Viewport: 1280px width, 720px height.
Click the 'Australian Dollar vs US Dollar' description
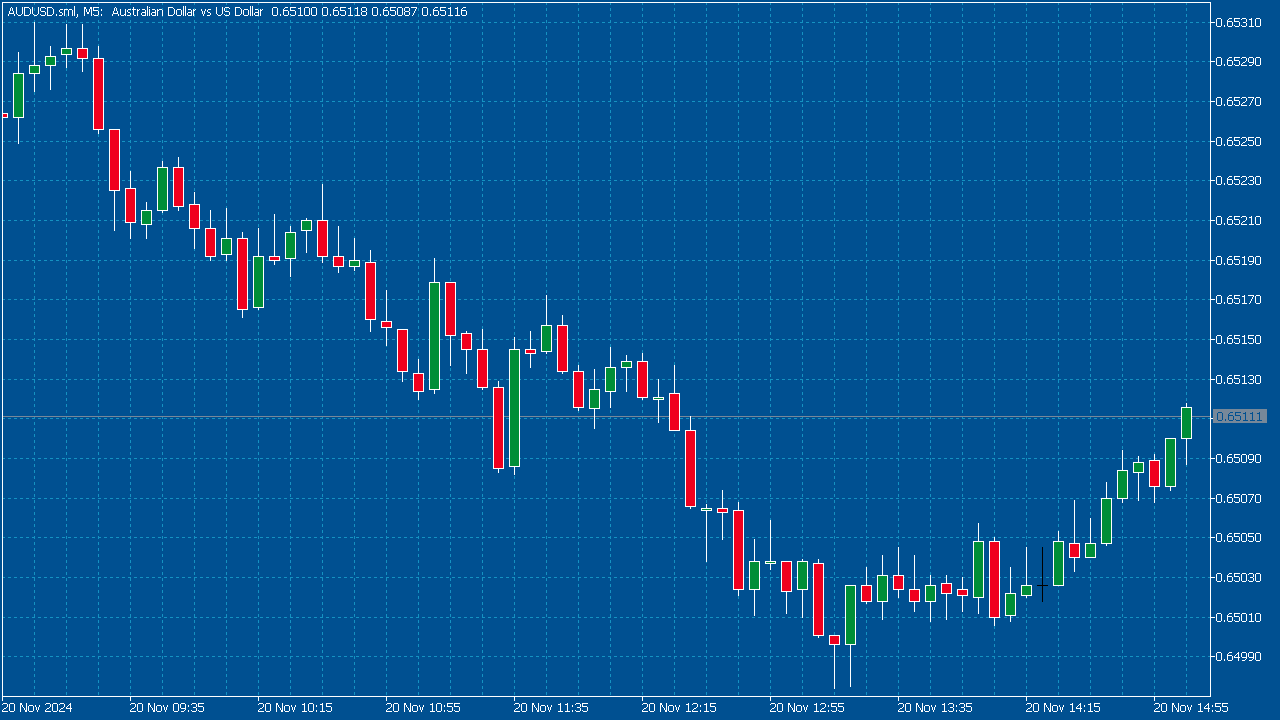pyautogui.click(x=188, y=11)
